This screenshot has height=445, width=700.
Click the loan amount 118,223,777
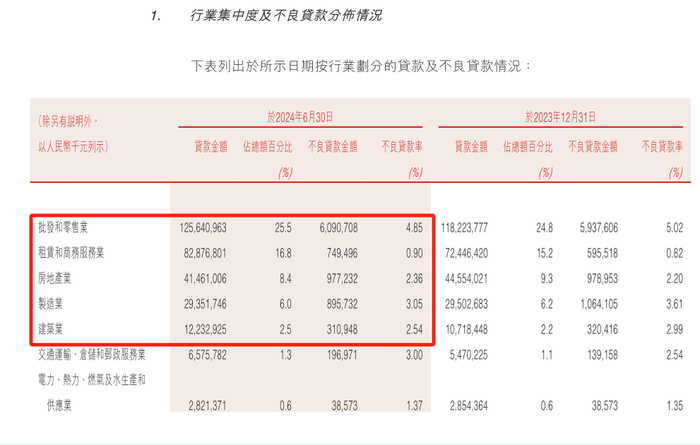(464, 228)
